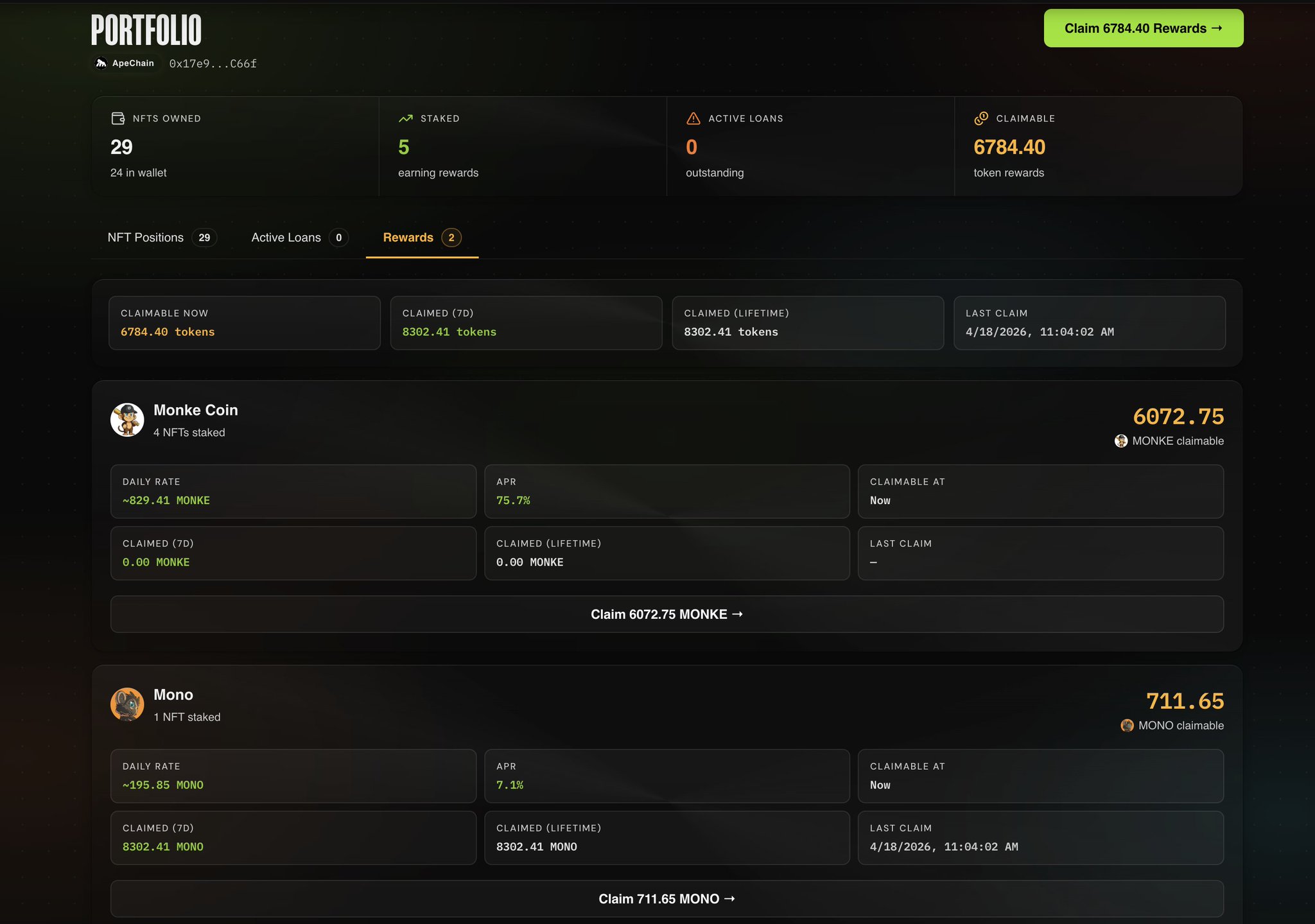Open the NFT Positions tab
Screen dimensions: 1315x924
(162, 238)
